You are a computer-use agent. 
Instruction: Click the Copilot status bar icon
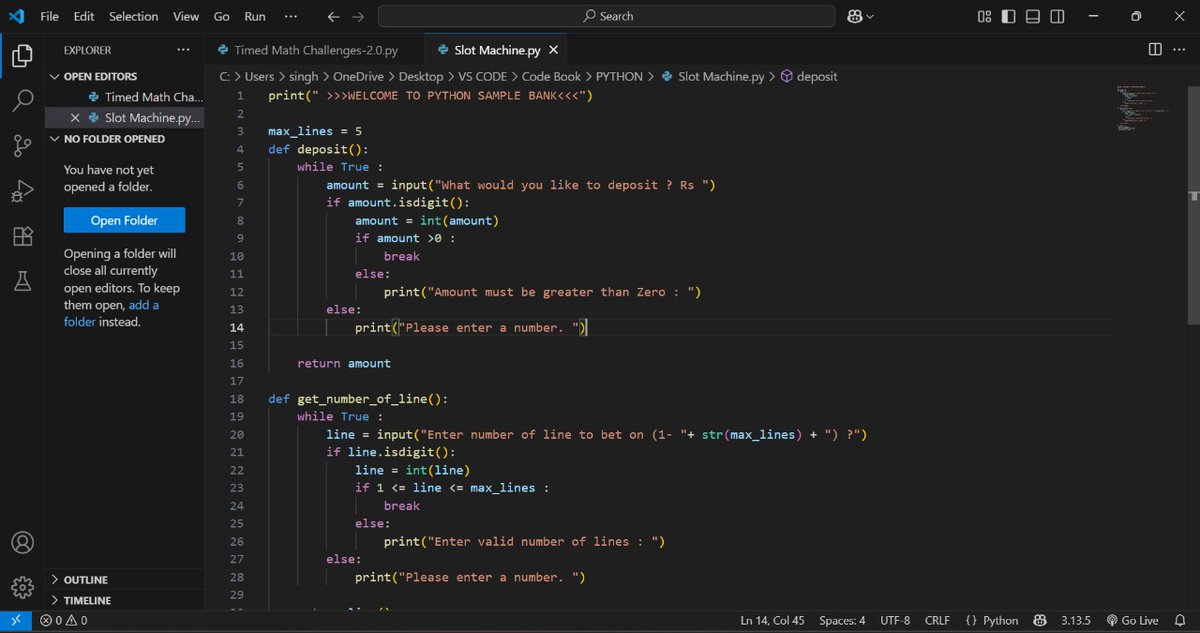point(1040,621)
